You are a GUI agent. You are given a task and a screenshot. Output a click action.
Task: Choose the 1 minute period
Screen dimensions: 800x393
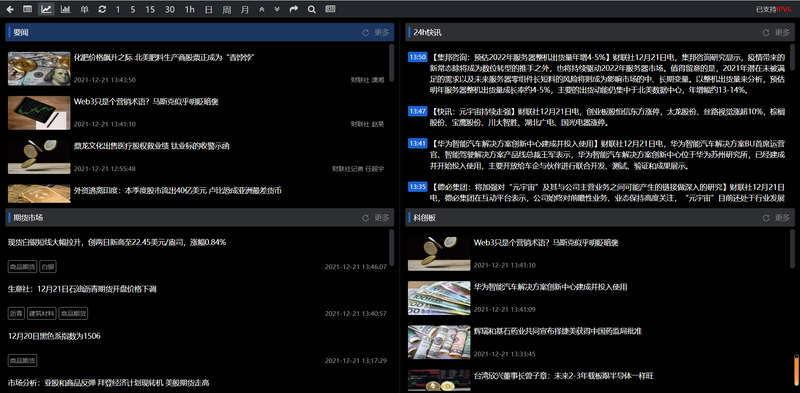118,9
